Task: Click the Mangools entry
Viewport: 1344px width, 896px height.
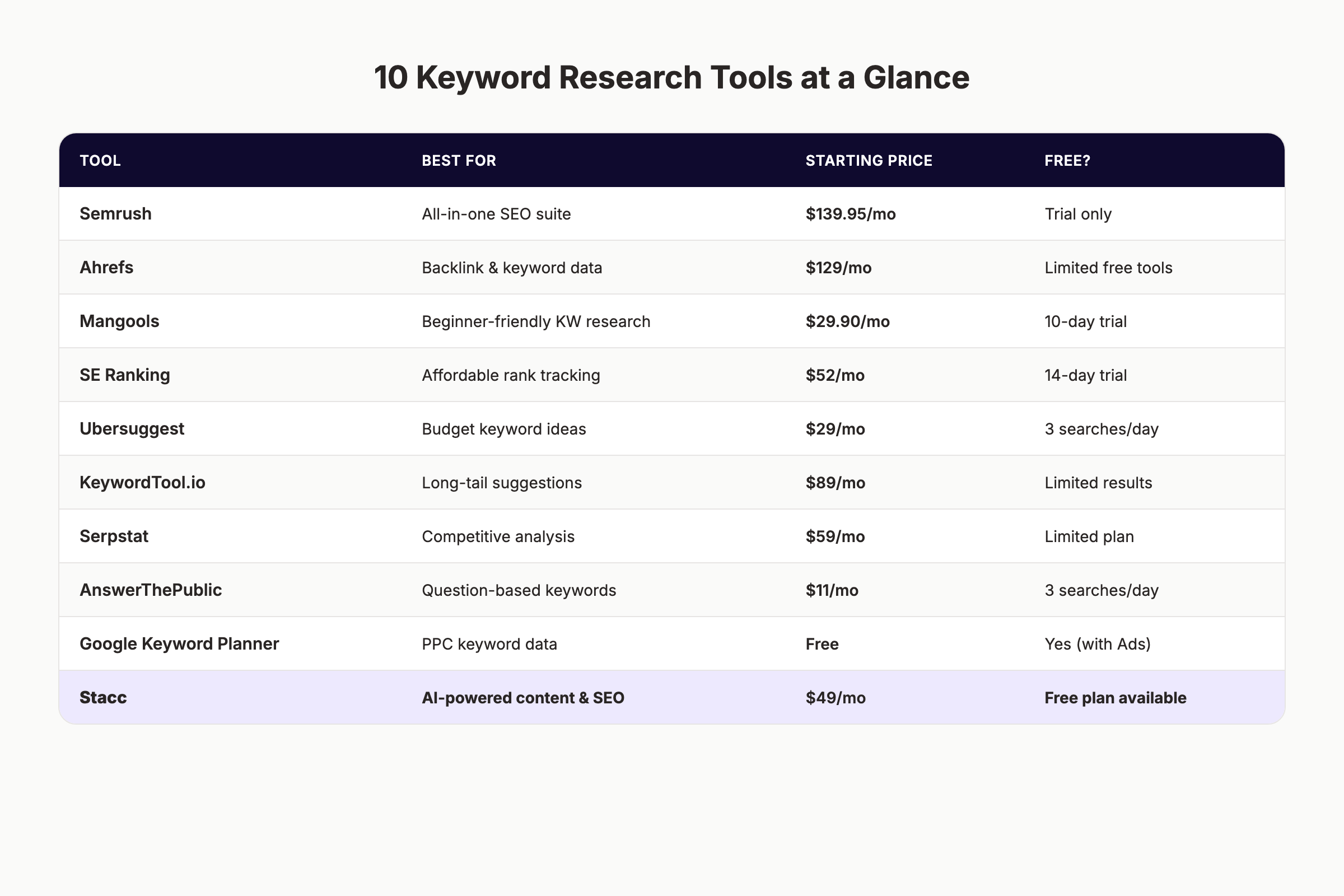Action: [x=119, y=321]
